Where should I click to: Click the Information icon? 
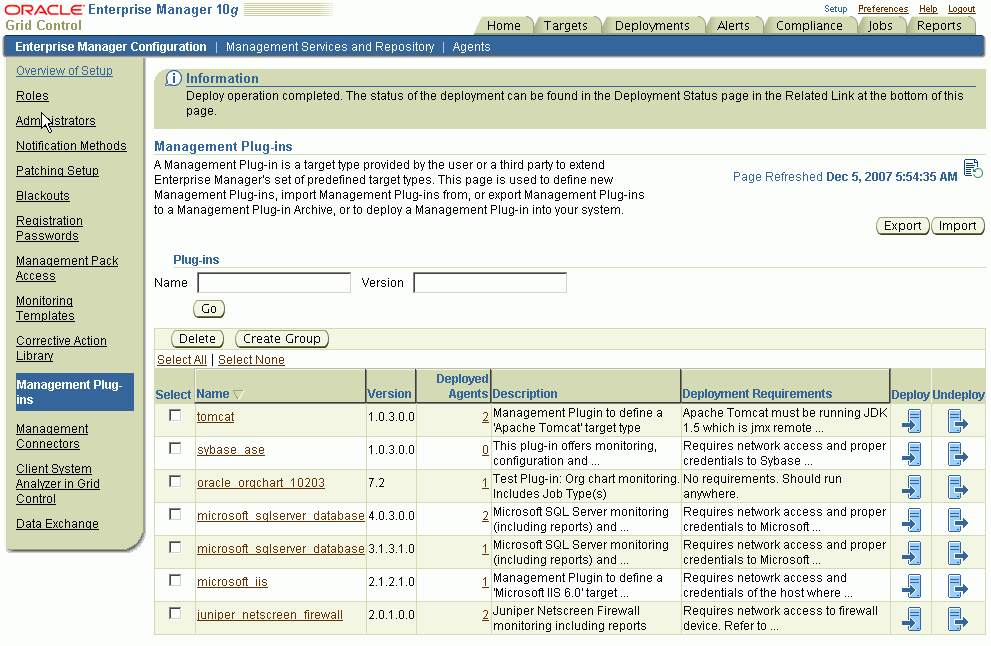click(x=173, y=78)
